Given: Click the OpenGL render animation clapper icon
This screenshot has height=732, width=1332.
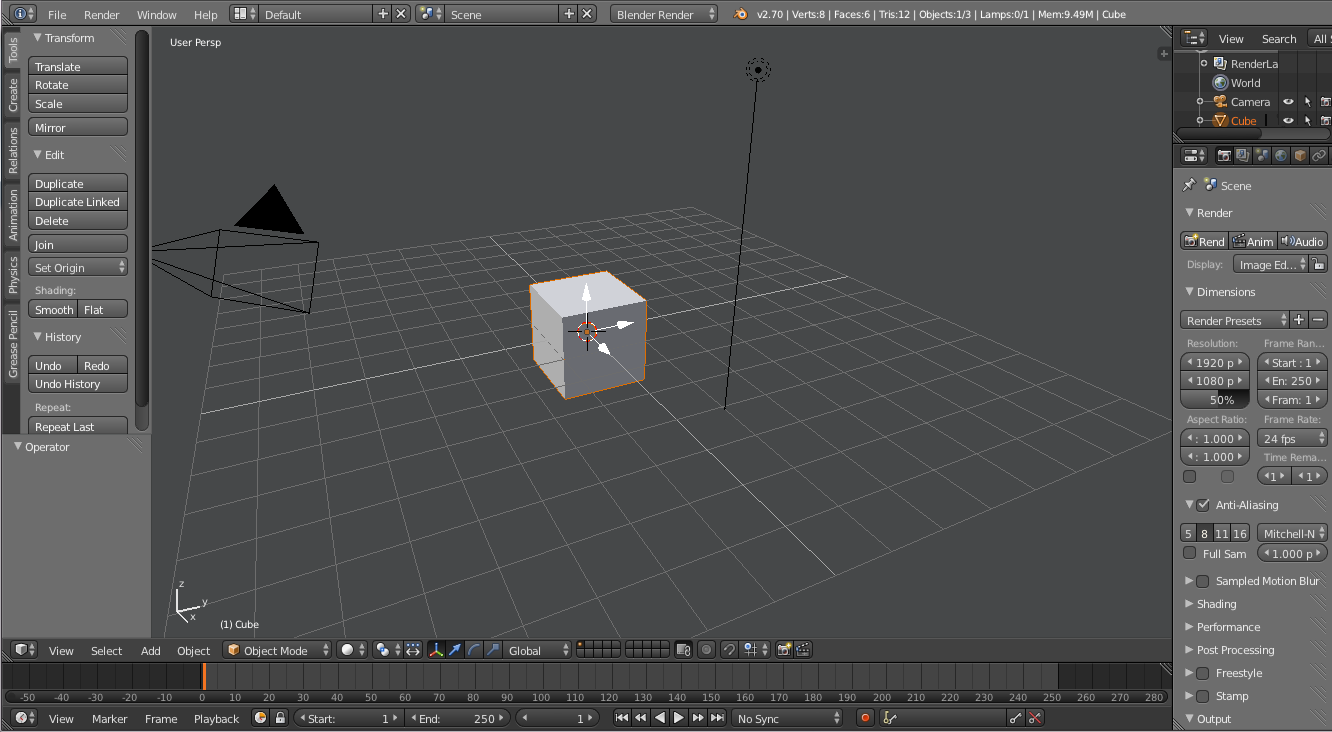Looking at the screenshot, I should [803, 650].
